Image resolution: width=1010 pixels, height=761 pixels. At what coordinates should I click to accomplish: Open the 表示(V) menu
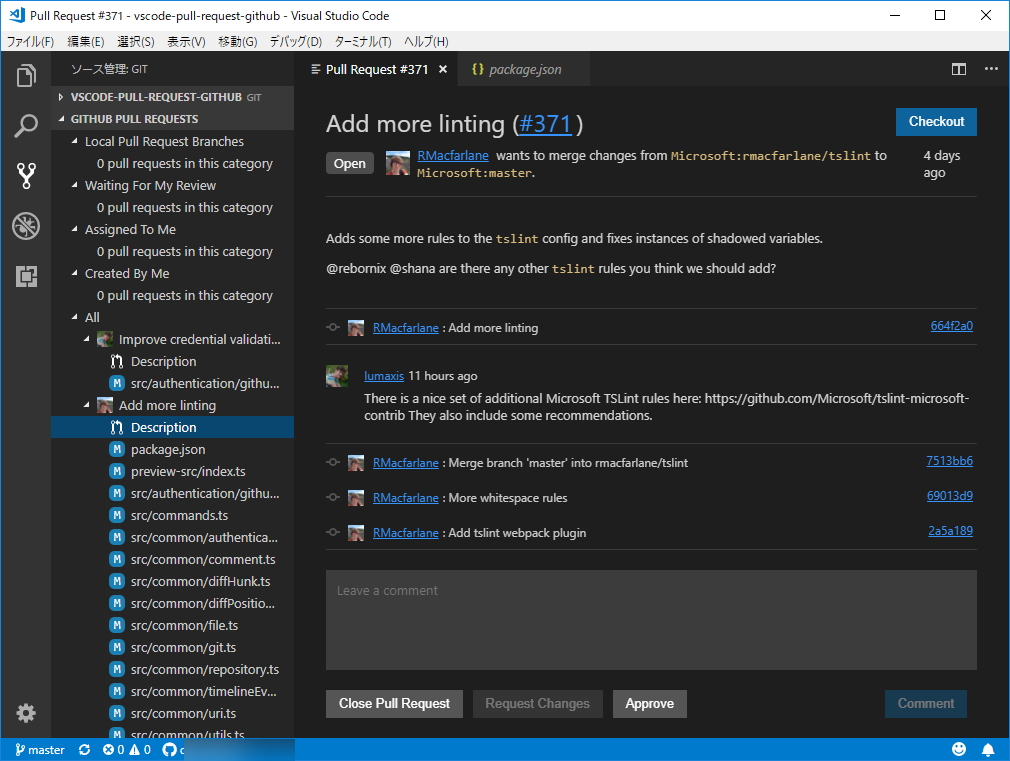tap(186, 41)
